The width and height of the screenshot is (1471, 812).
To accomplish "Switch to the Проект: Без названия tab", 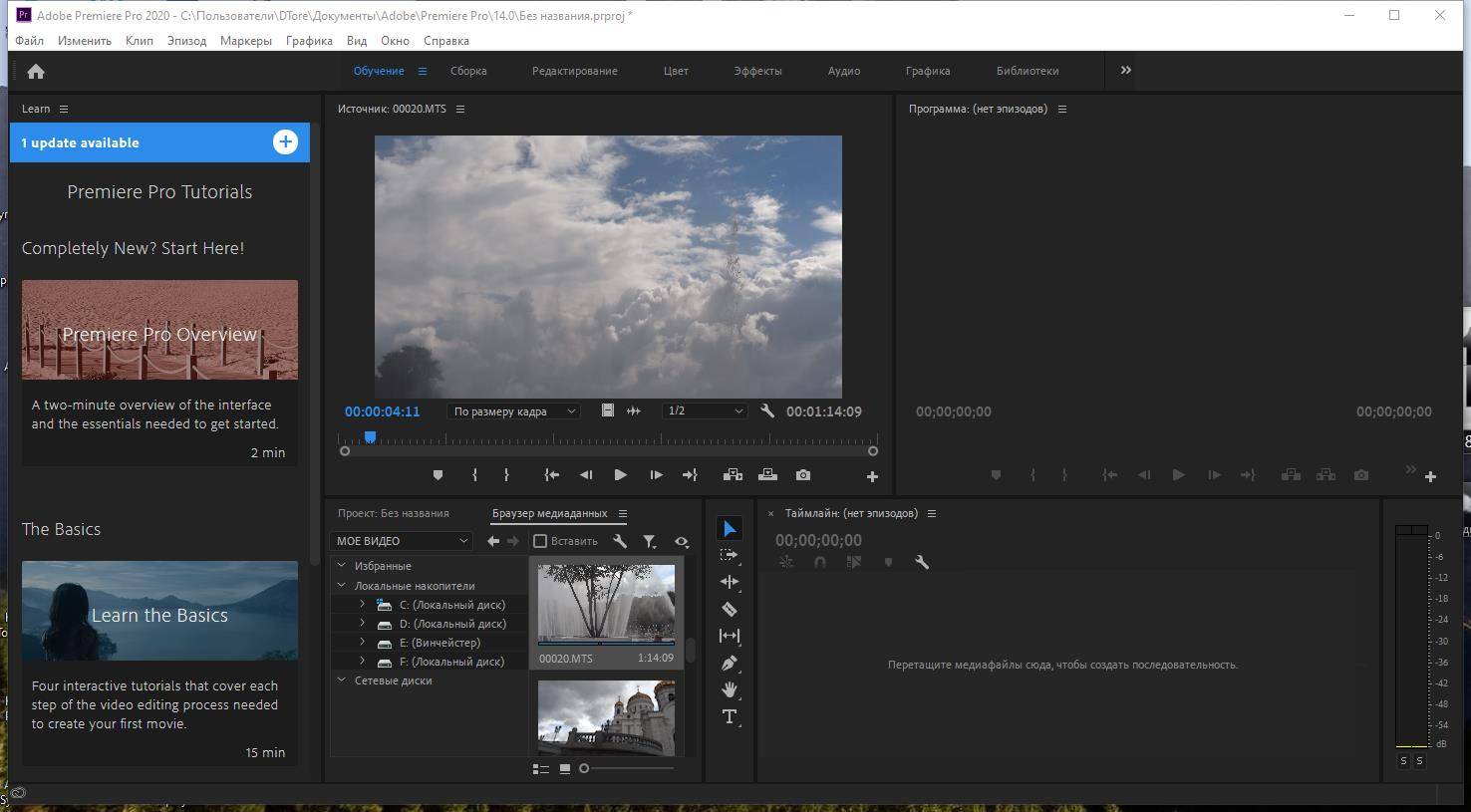I will (x=393, y=513).
